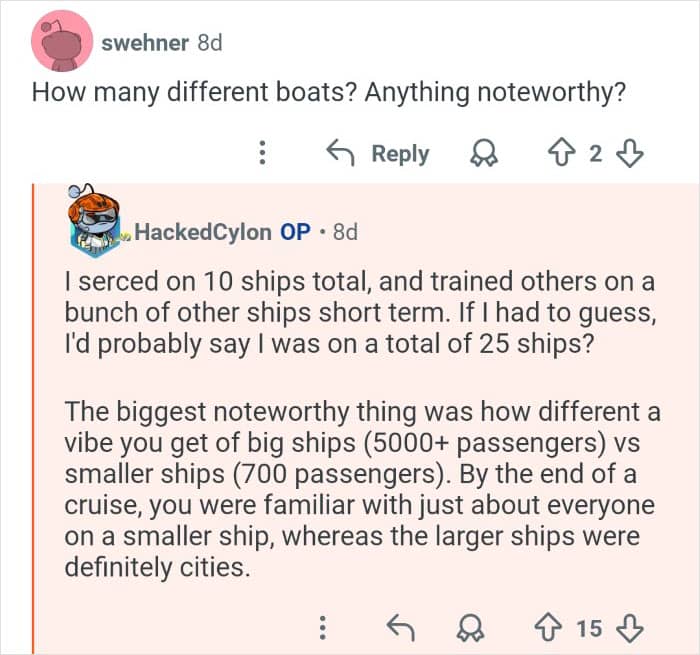Click the Reply button under swehner's comment
Screen dimensions: 700x655
coord(379,153)
